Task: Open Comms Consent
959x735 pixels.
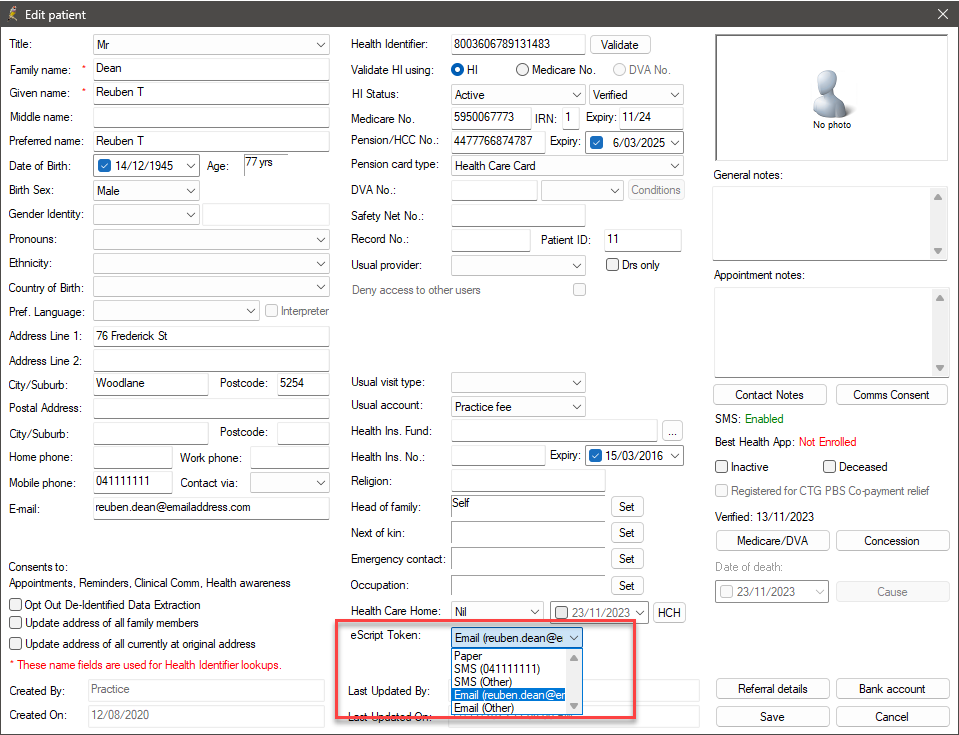Action: click(891, 395)
